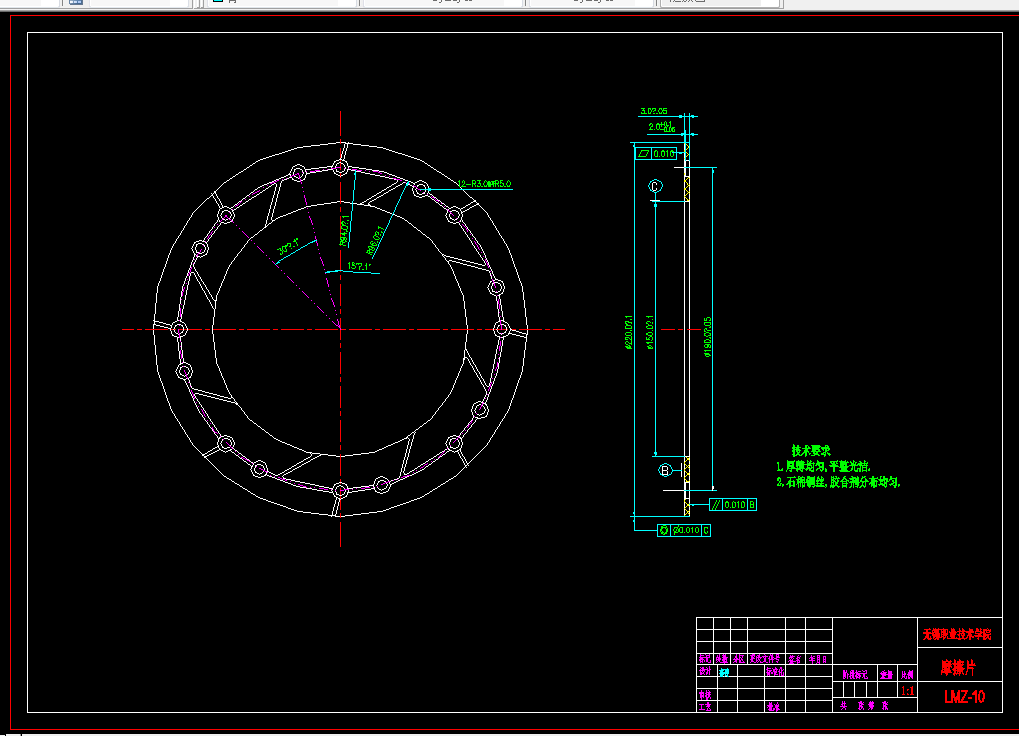Viewport: 1019px width, 736px height.
Task: Click the 阶段标记 header cell
Action: [x=855, y=675]
